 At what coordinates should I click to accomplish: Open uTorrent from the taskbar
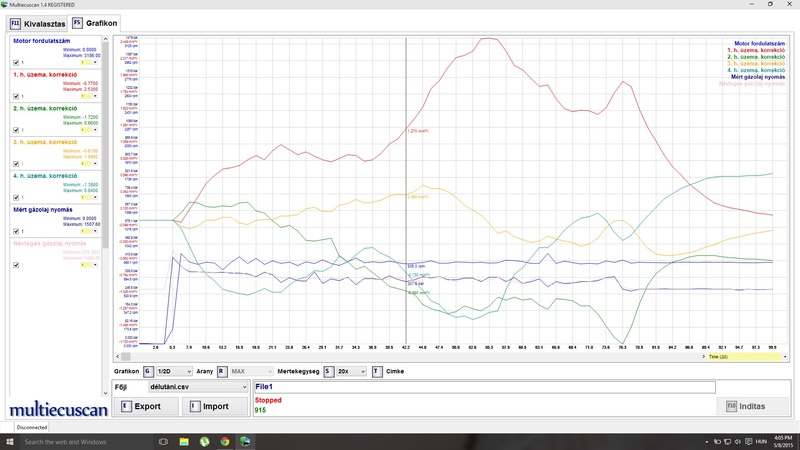tap(204, 441)
